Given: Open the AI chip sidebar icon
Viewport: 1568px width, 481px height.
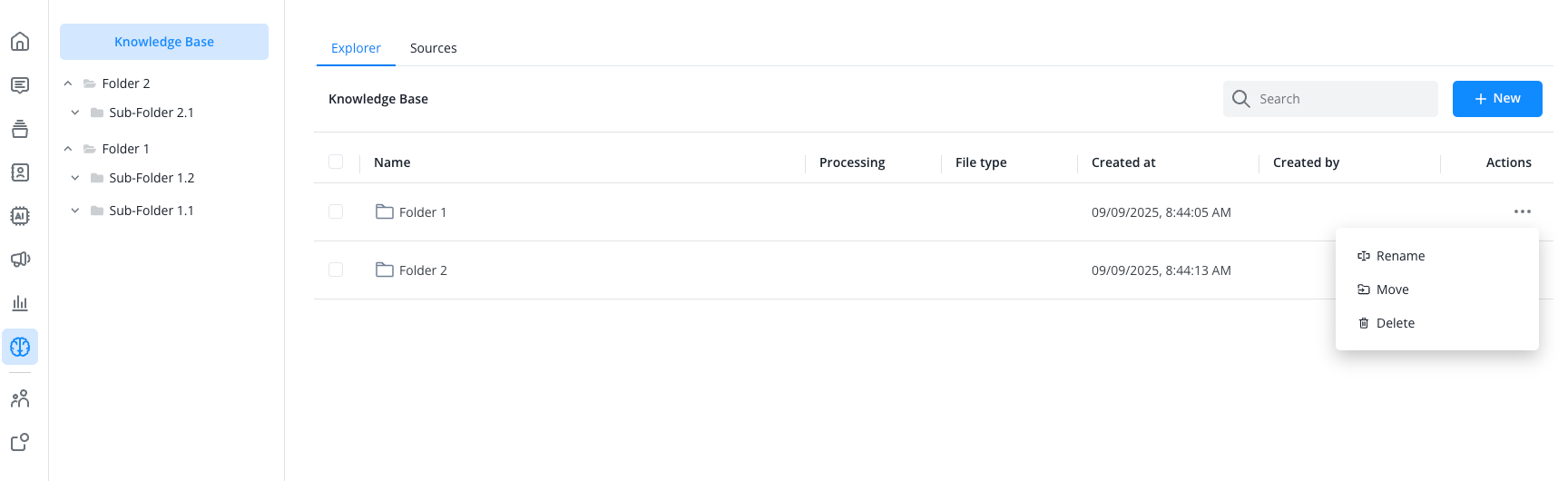Looking at the screenshot, I should point(20,216).
